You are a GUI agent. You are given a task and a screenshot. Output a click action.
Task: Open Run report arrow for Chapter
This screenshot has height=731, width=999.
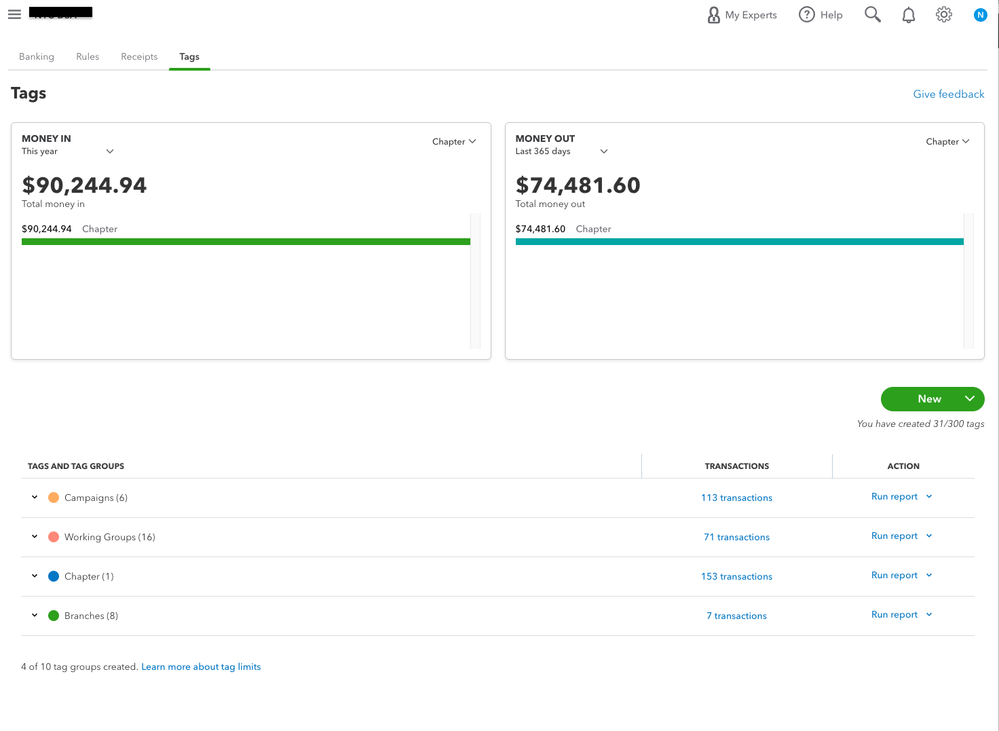click(929, 576)
